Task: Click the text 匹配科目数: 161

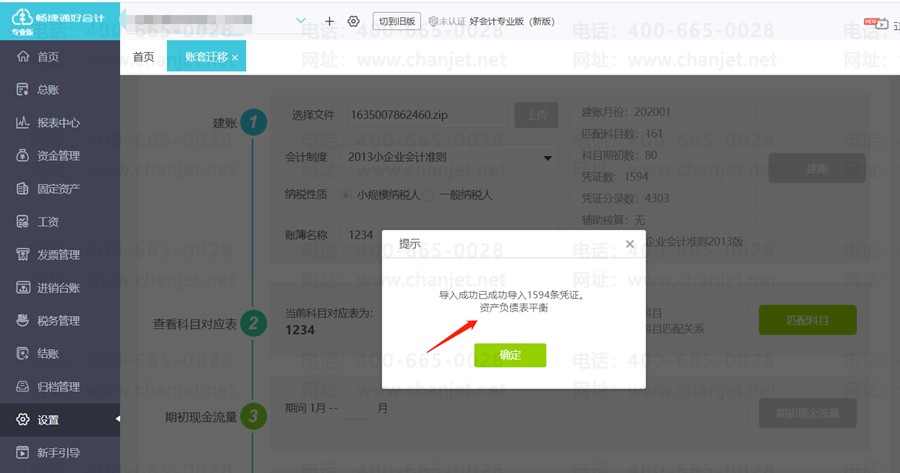Action: [x=622, y=134]
